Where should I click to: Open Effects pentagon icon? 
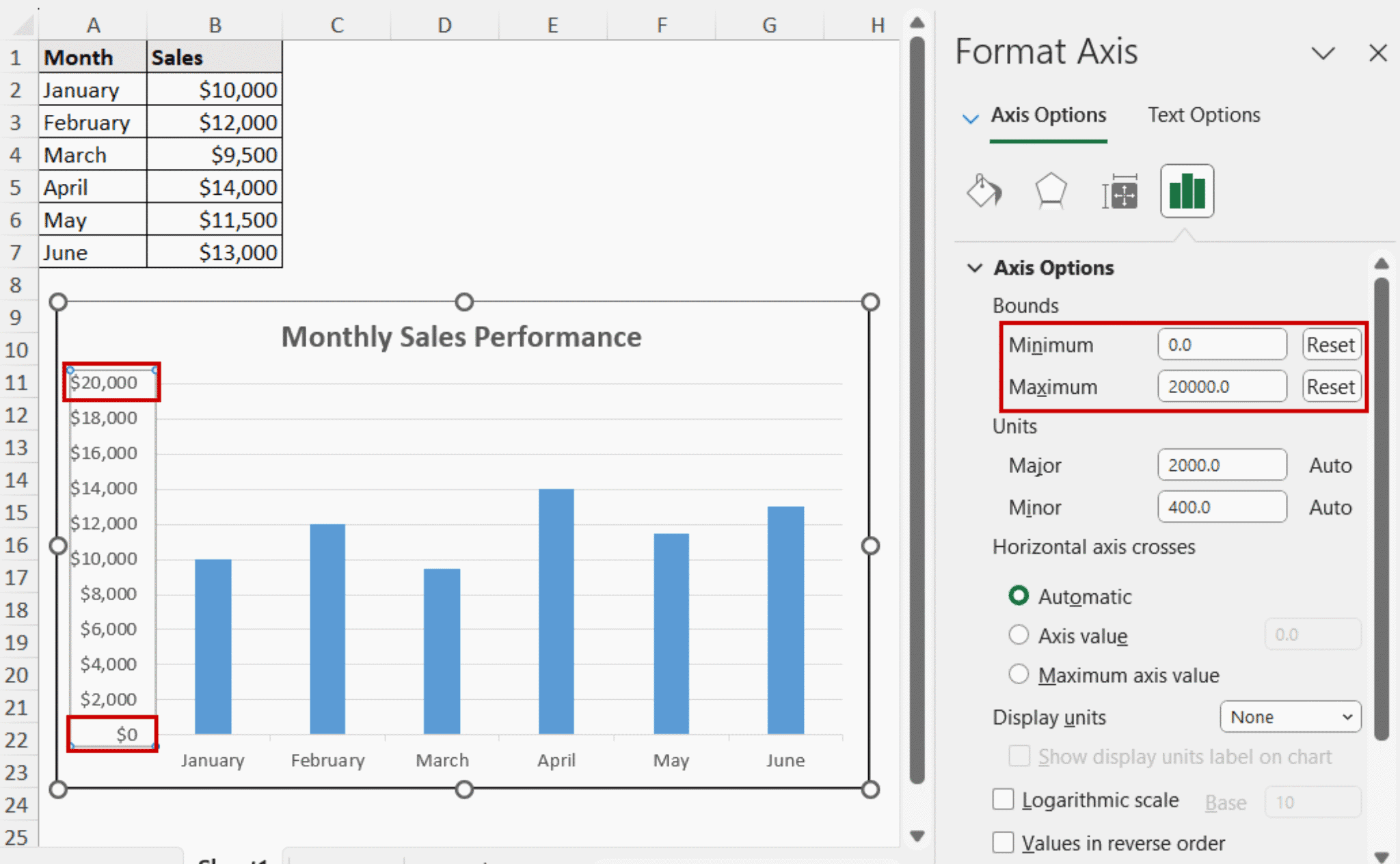click(x=1050, y=191)
